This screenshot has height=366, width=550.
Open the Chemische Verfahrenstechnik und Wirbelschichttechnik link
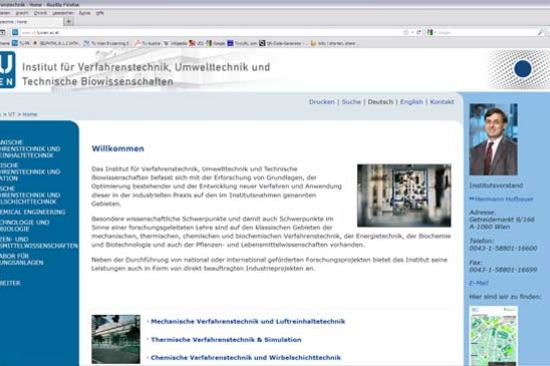(246, 358)
